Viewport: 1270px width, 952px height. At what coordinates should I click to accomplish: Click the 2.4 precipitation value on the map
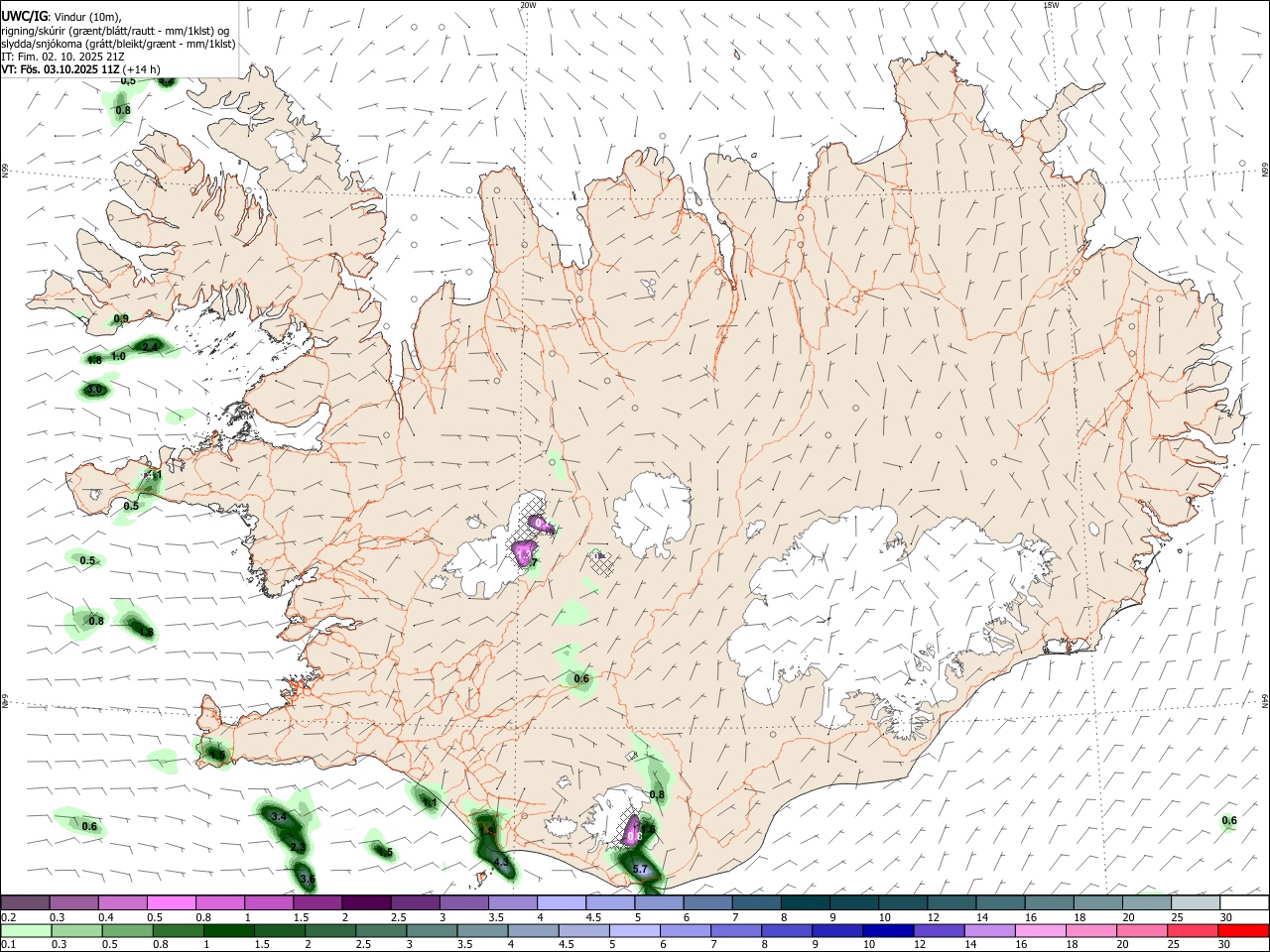coord(151,346)
